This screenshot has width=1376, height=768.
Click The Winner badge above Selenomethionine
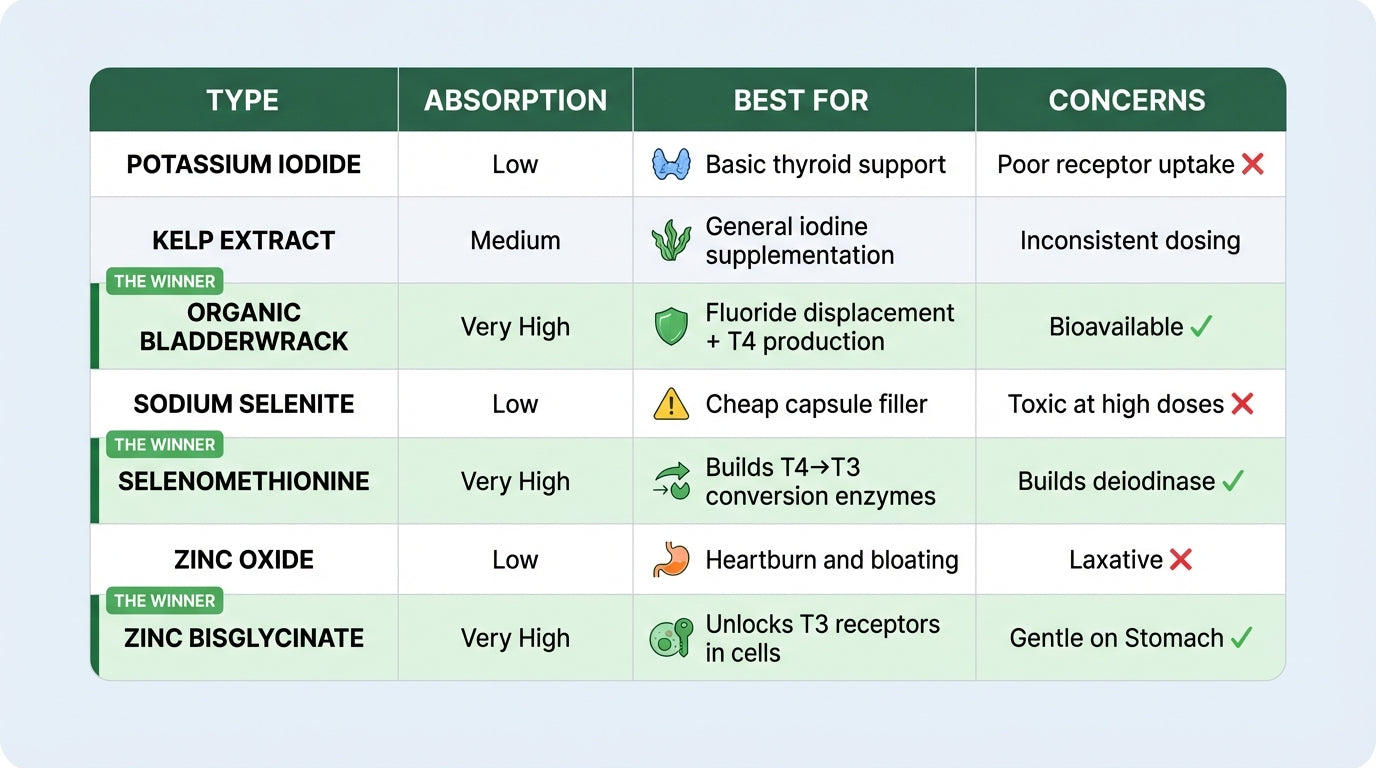point(164,444)
